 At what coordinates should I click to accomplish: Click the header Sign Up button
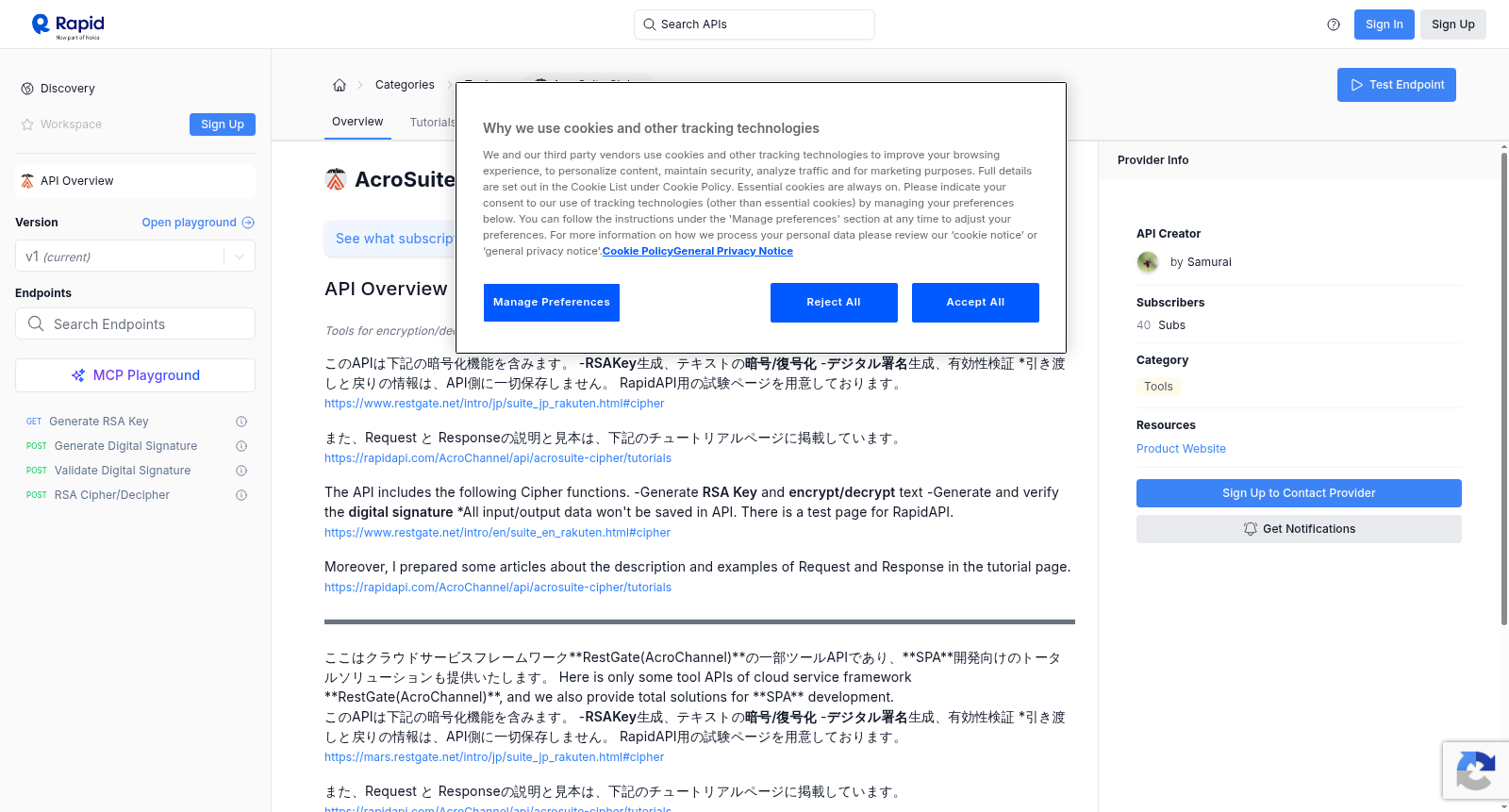click(x=1452, y=25)
